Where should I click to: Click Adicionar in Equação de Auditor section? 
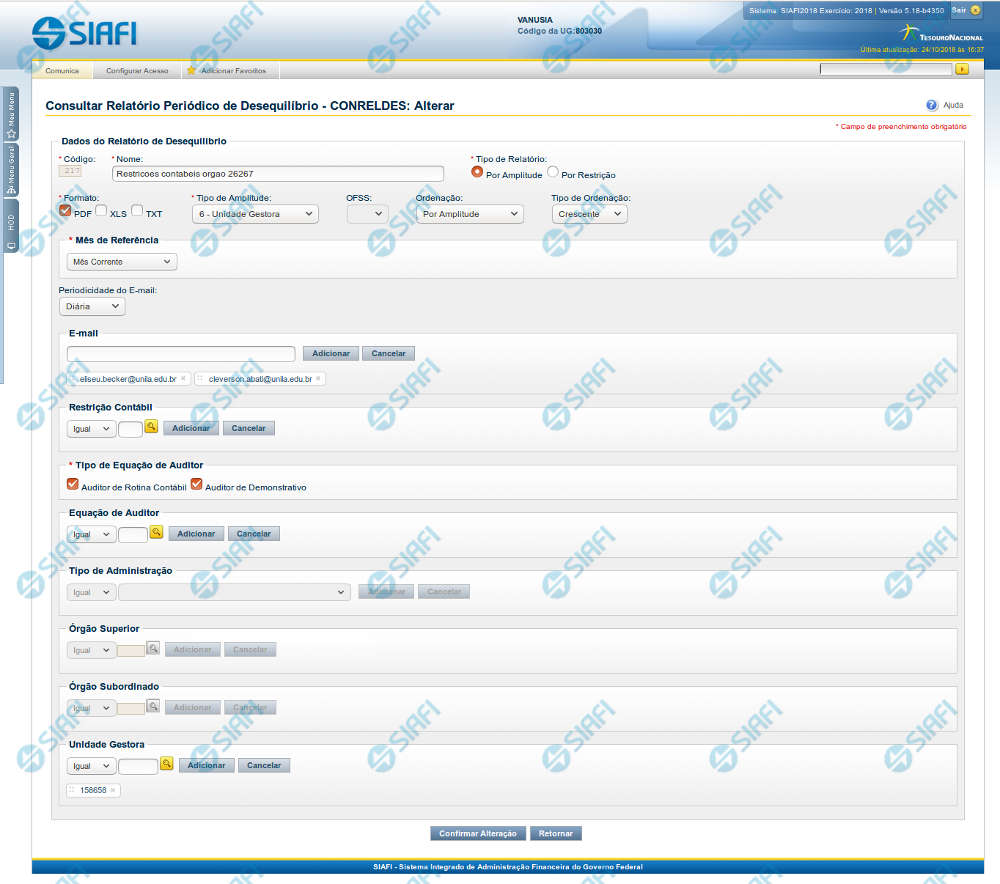point(196,534)
